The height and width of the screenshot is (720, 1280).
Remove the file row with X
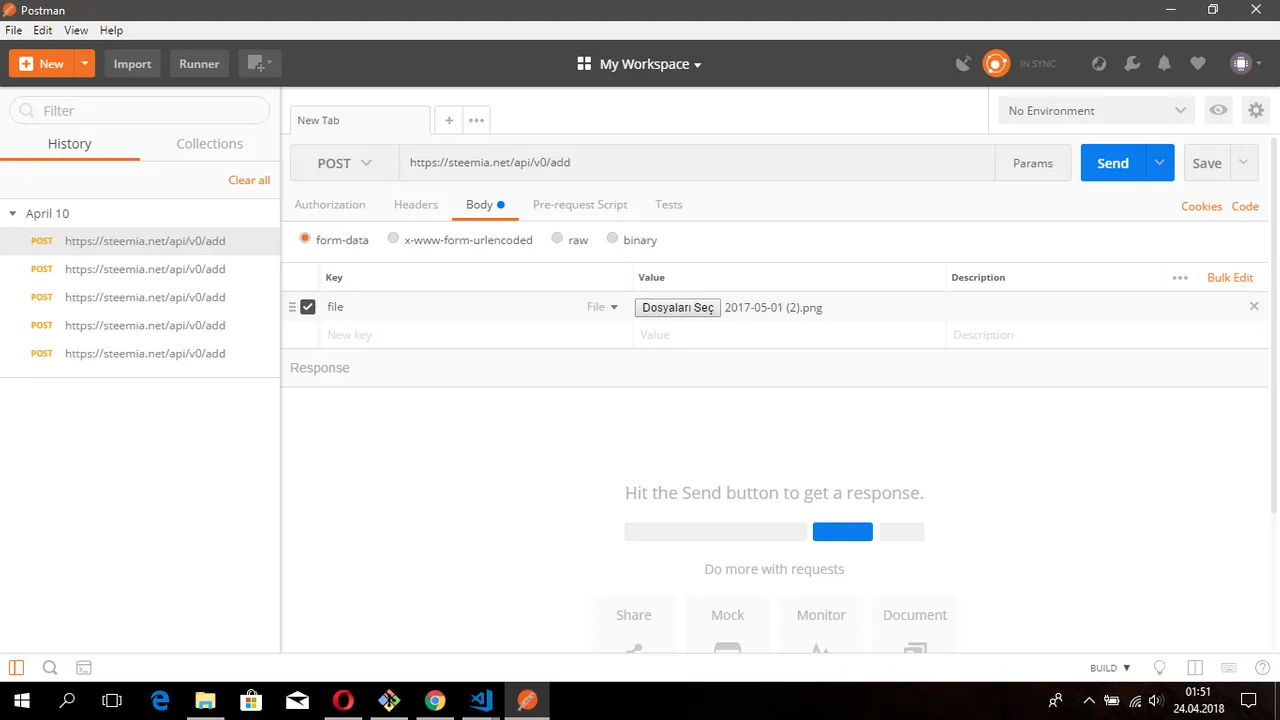coord(1254,306)
